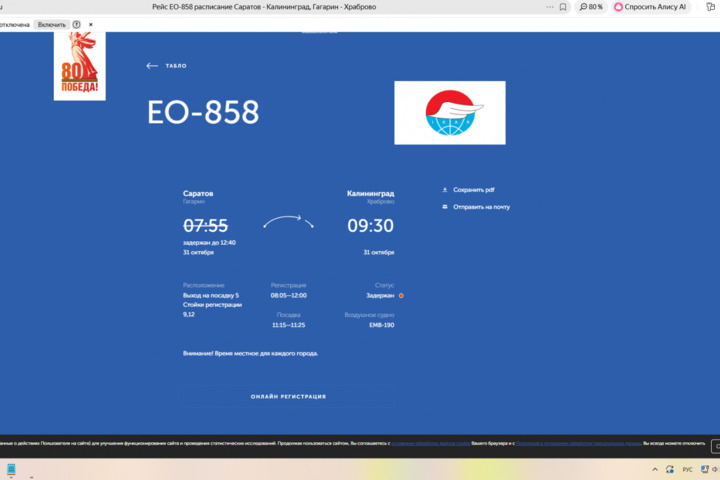This screenshot has width=720, height=480.
Task: Click the РУС keyboard language indicator
Action: click(x=687, y=469)
